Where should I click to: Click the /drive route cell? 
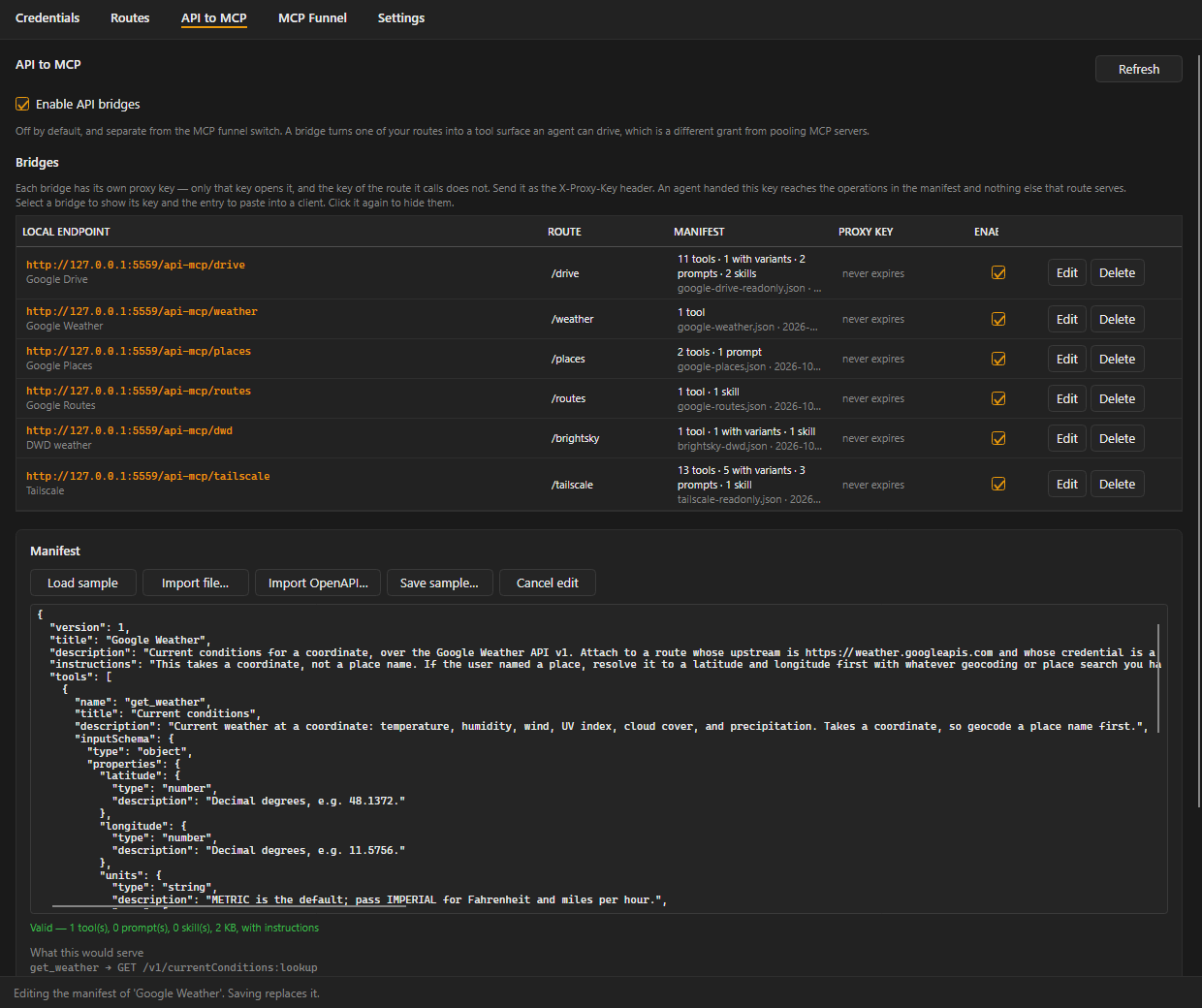[x=565, y=273]
